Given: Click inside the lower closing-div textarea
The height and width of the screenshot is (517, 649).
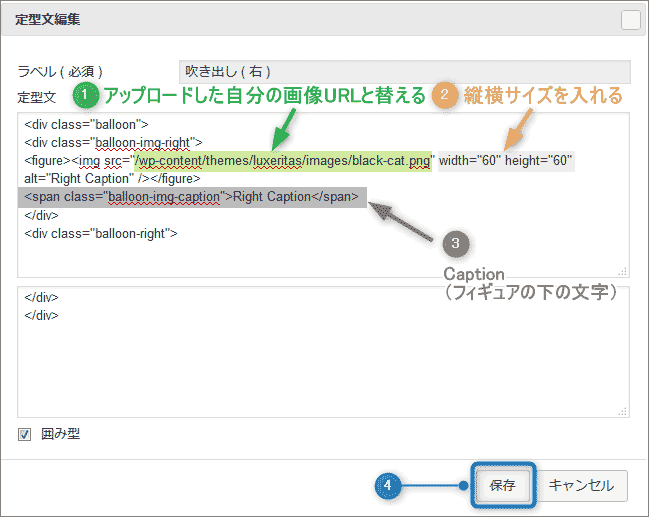Looking at the screenshot, I should (322, 360).
